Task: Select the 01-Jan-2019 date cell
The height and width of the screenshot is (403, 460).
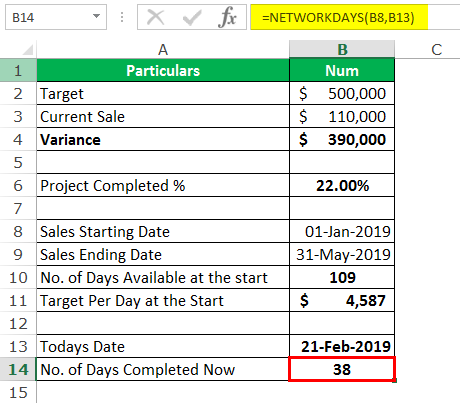Action: coord(342,231)
